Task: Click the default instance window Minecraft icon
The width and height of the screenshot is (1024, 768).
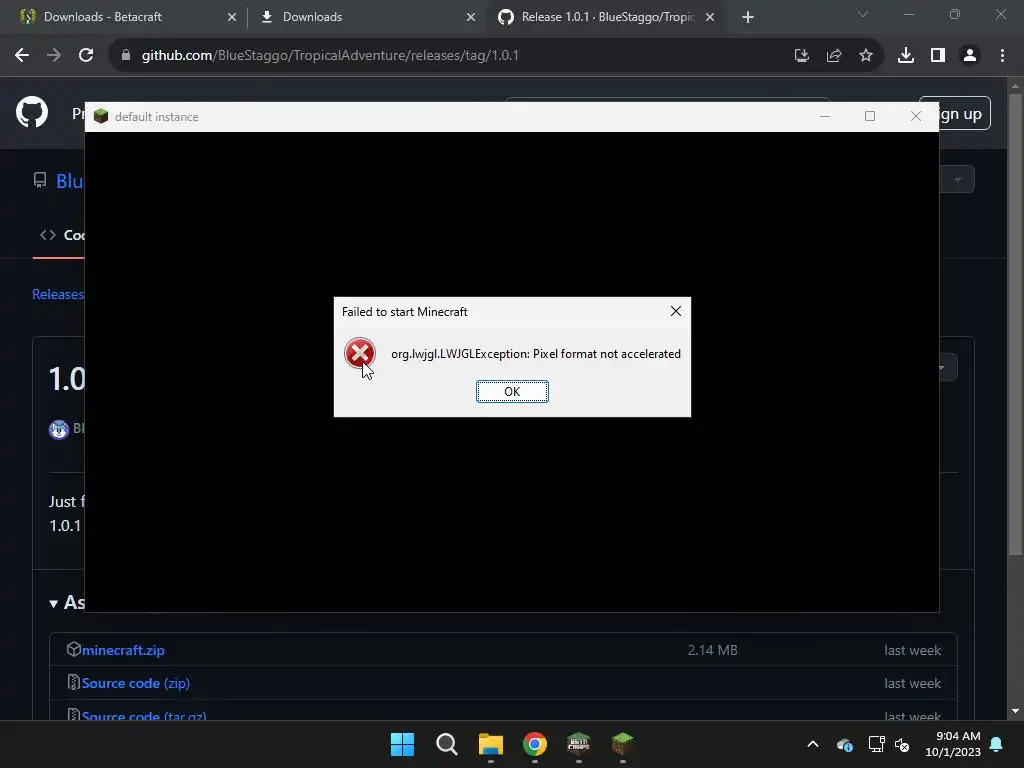Action: point(101,116)
